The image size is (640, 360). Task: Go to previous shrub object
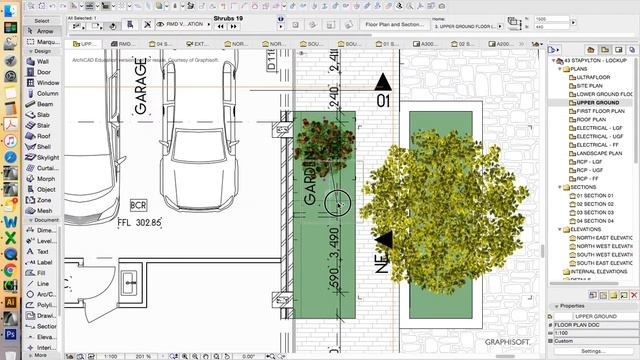coord(221,27)
